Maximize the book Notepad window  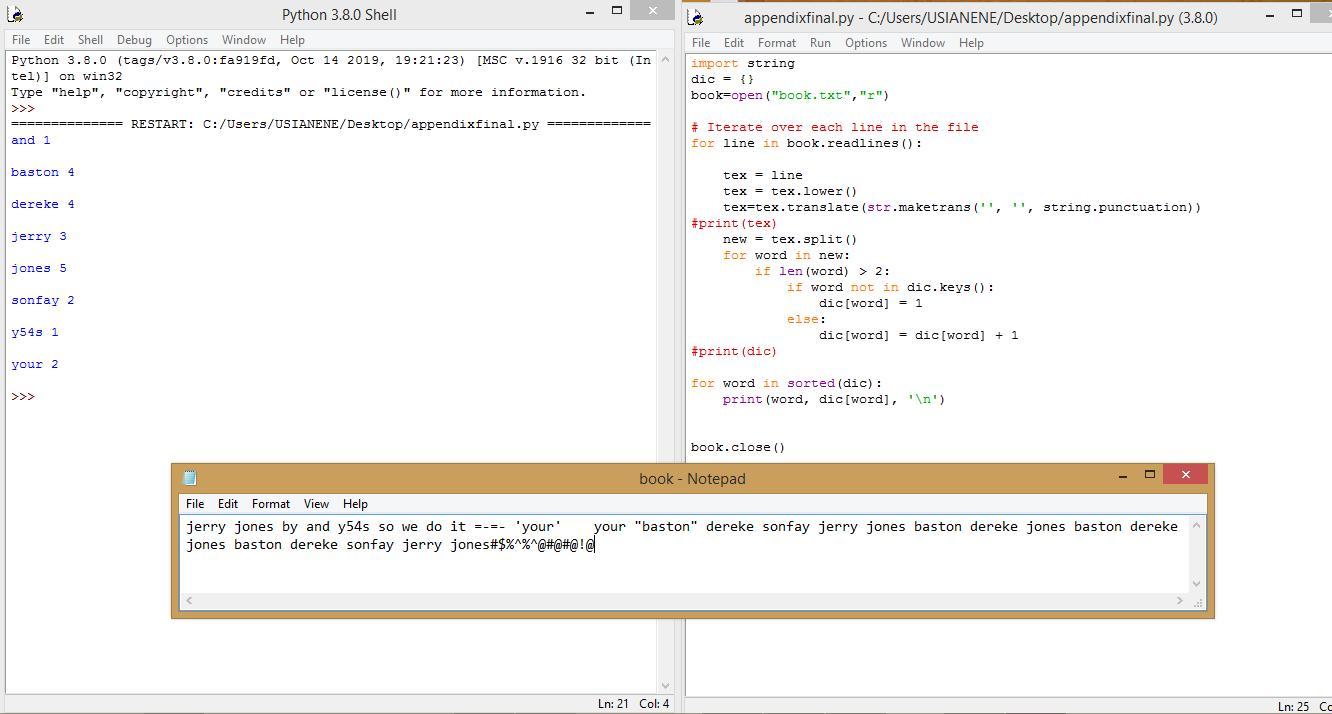[x=1150, y=475]
